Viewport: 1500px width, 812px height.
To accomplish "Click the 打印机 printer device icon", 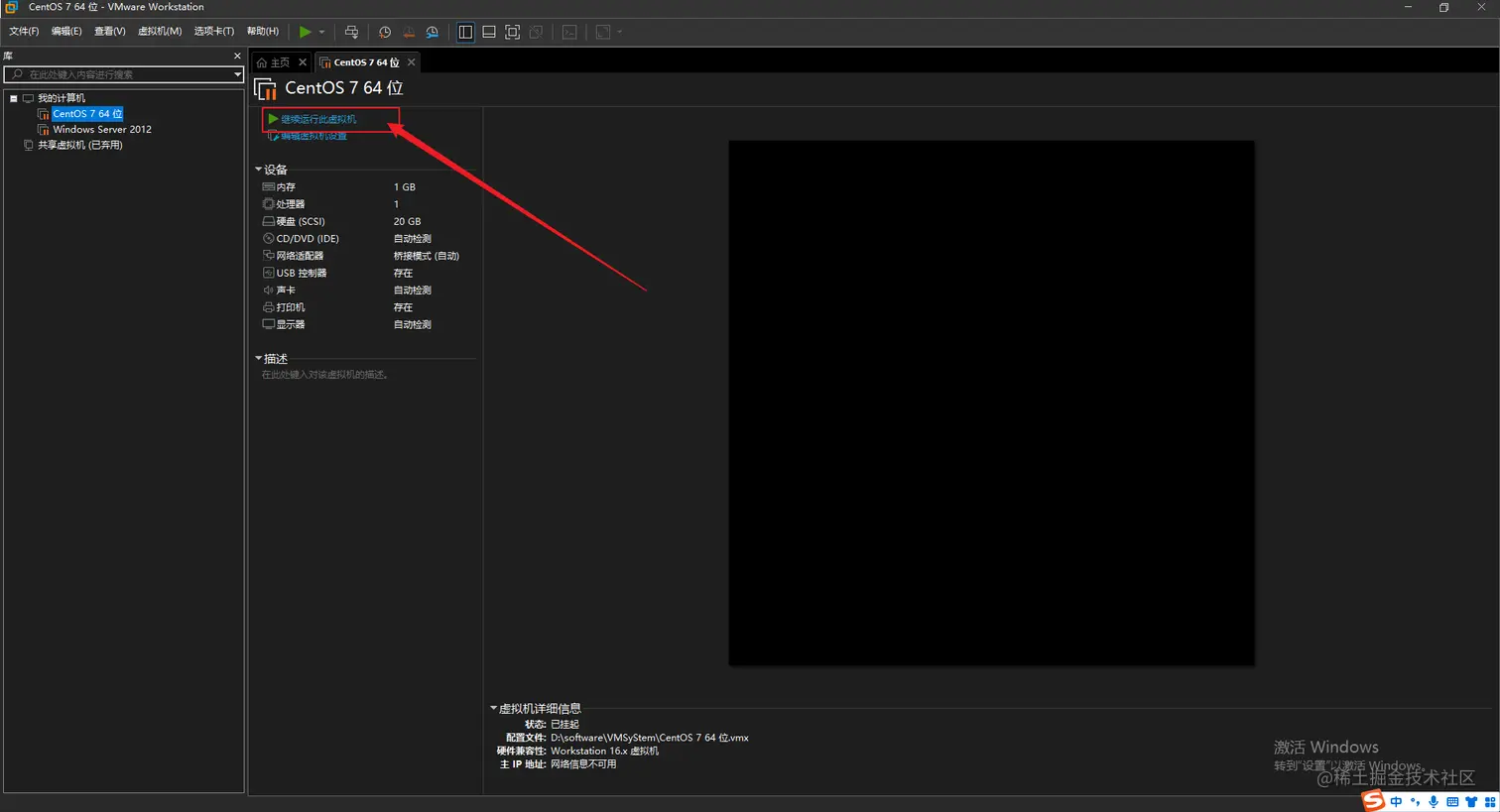I will coord(268,307).
